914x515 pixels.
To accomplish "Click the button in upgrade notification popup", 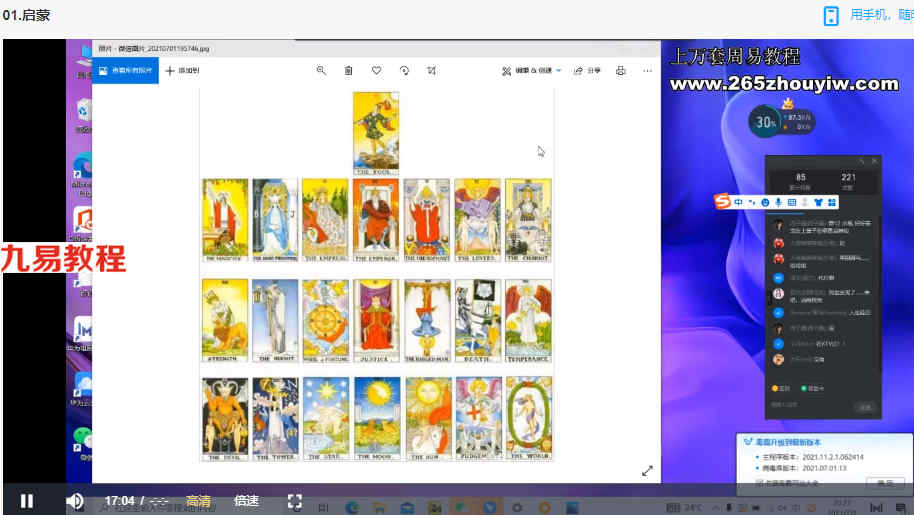I will coord(885,483).
